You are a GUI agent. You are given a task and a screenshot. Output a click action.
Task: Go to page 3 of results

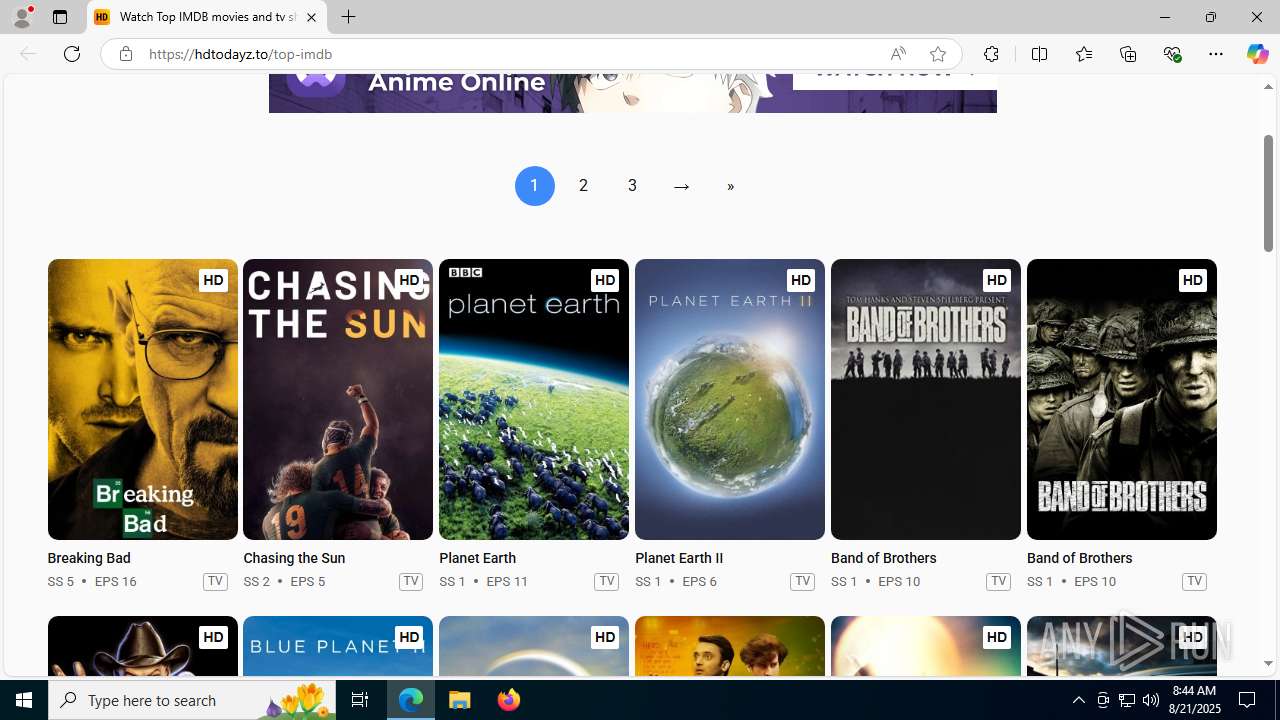pyautogui.click(x=632, y=186)
